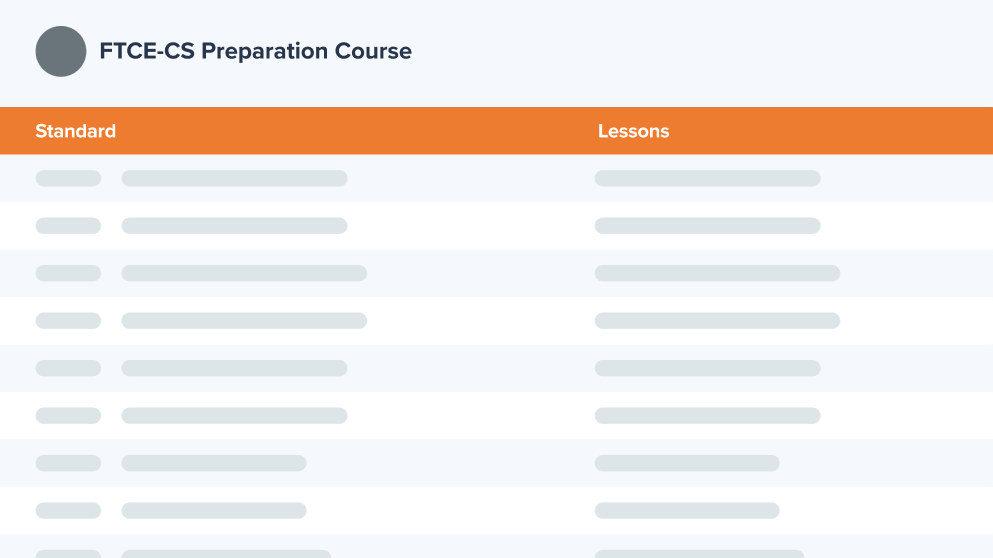
Task: Select the Standard column header
Action: coord(75,131)
